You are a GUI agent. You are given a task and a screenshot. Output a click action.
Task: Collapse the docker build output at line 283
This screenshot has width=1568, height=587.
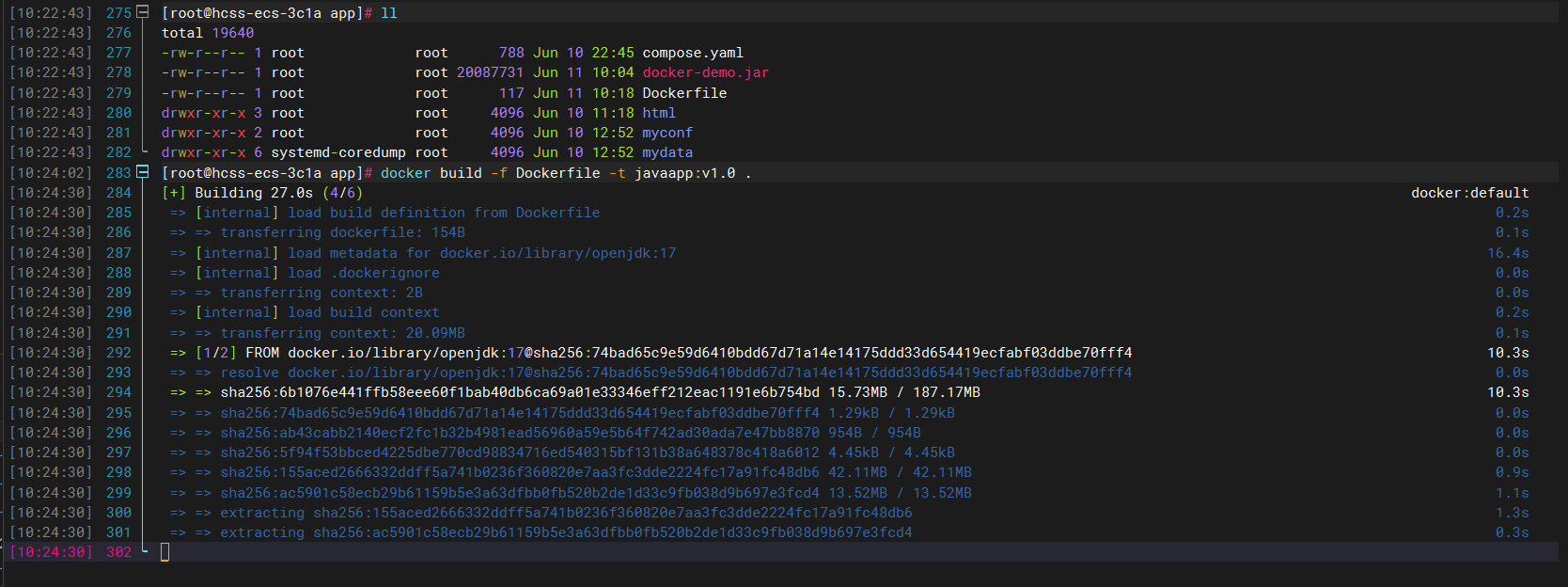143,172
